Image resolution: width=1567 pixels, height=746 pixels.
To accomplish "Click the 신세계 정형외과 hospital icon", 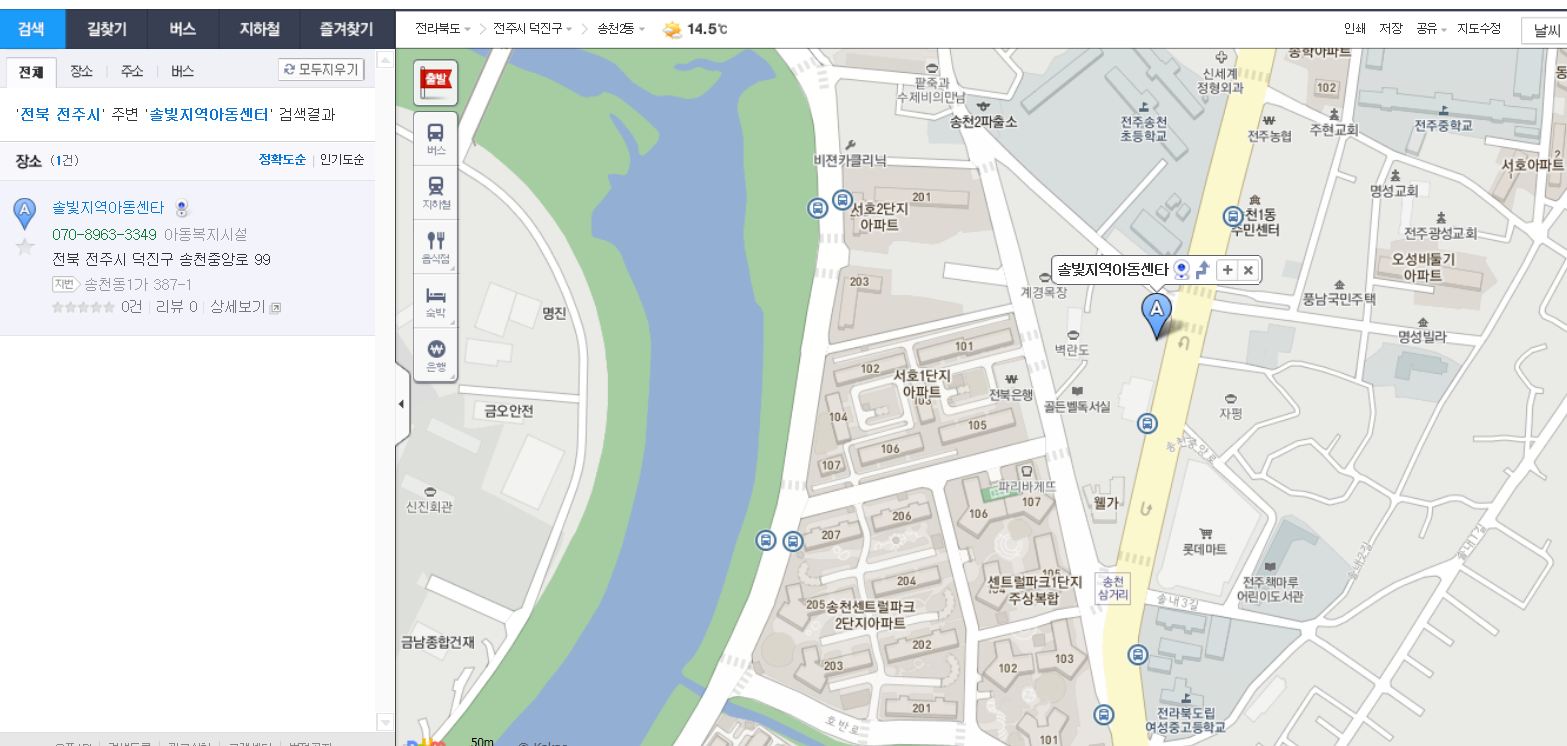I will 1220,58.
